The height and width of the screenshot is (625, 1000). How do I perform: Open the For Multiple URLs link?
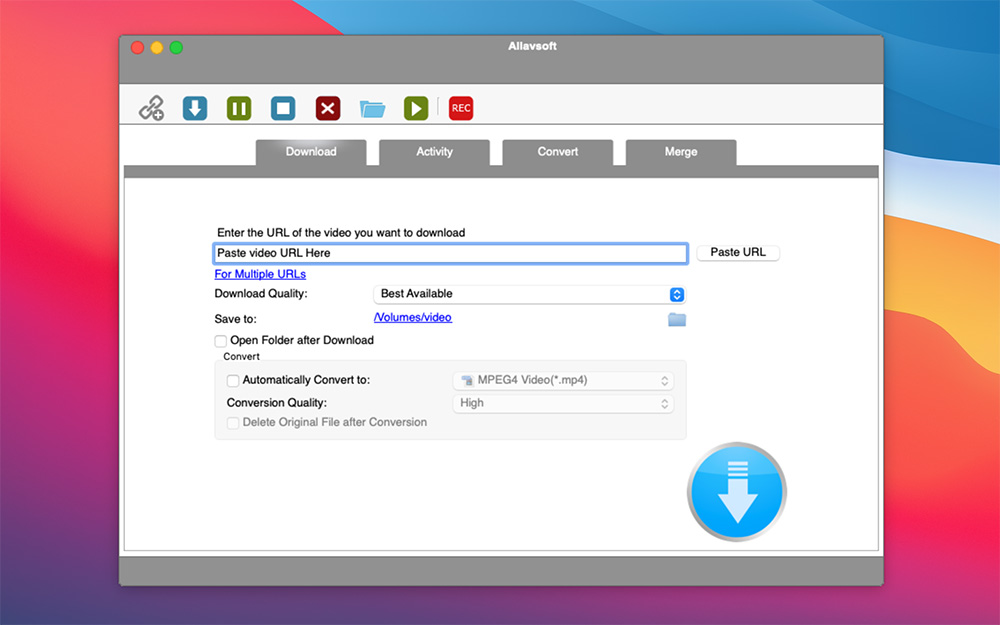[260, 274]
